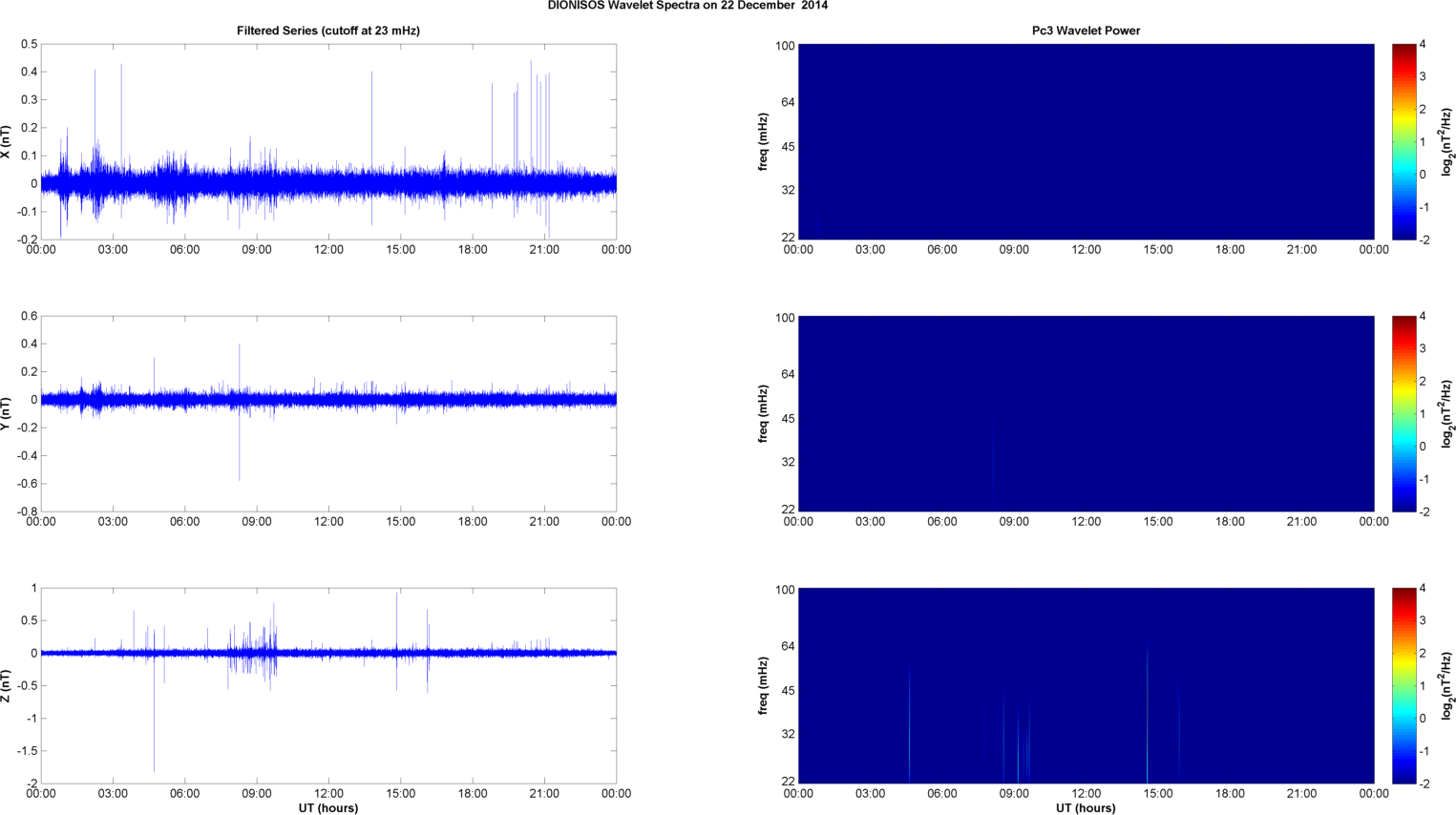
Task: Click the "-0.8" tick on the Y (nT) axis
Action: 27,512
